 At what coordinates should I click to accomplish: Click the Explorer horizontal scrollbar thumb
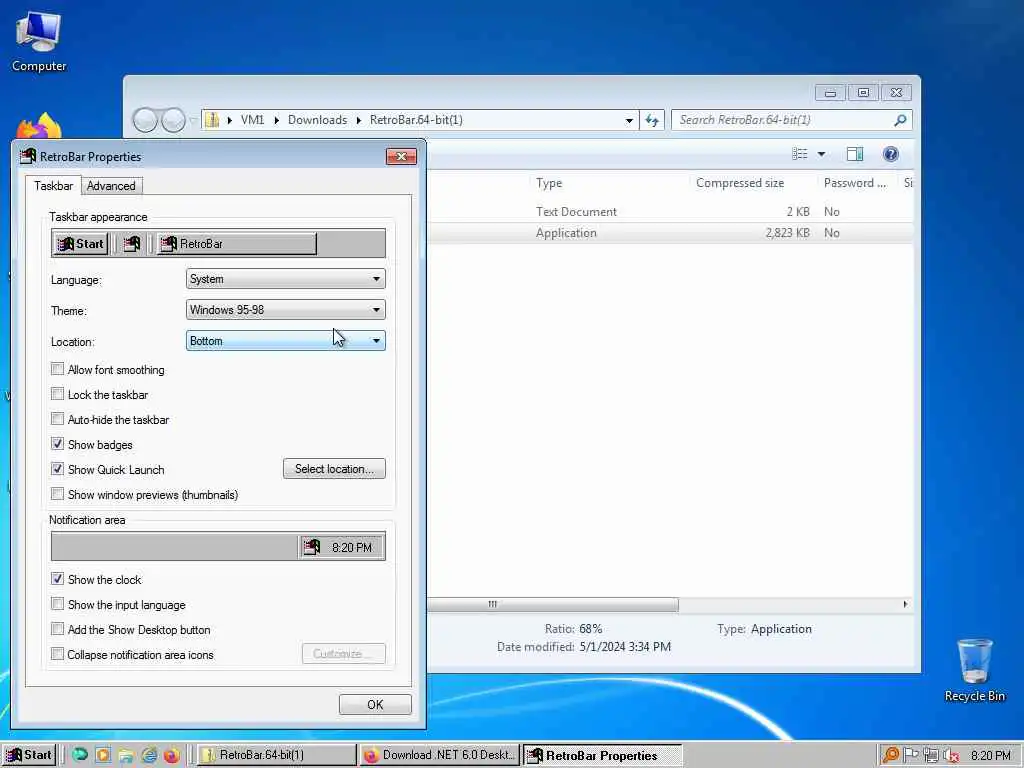coord(552,605)
